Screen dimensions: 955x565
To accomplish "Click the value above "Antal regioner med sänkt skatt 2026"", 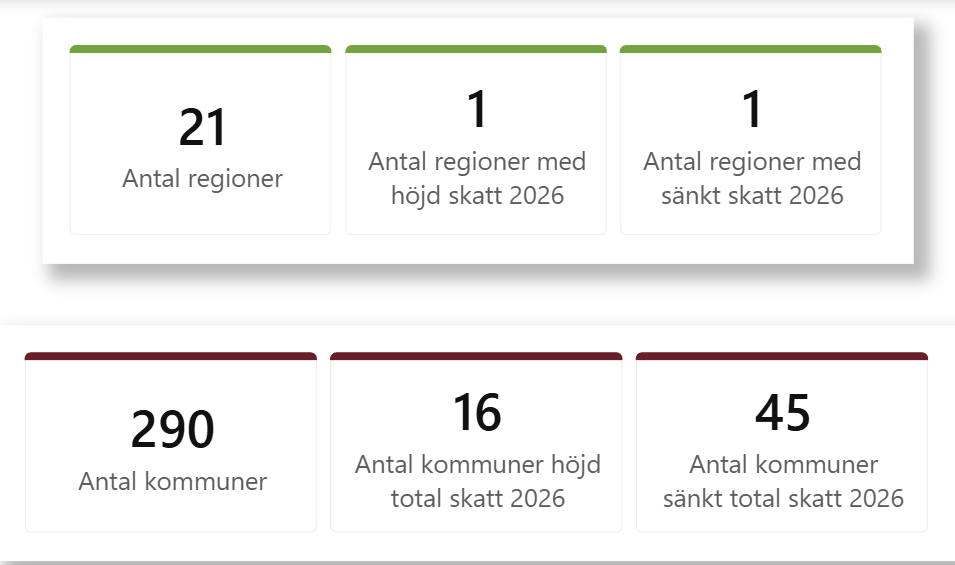I will point(752,110).
